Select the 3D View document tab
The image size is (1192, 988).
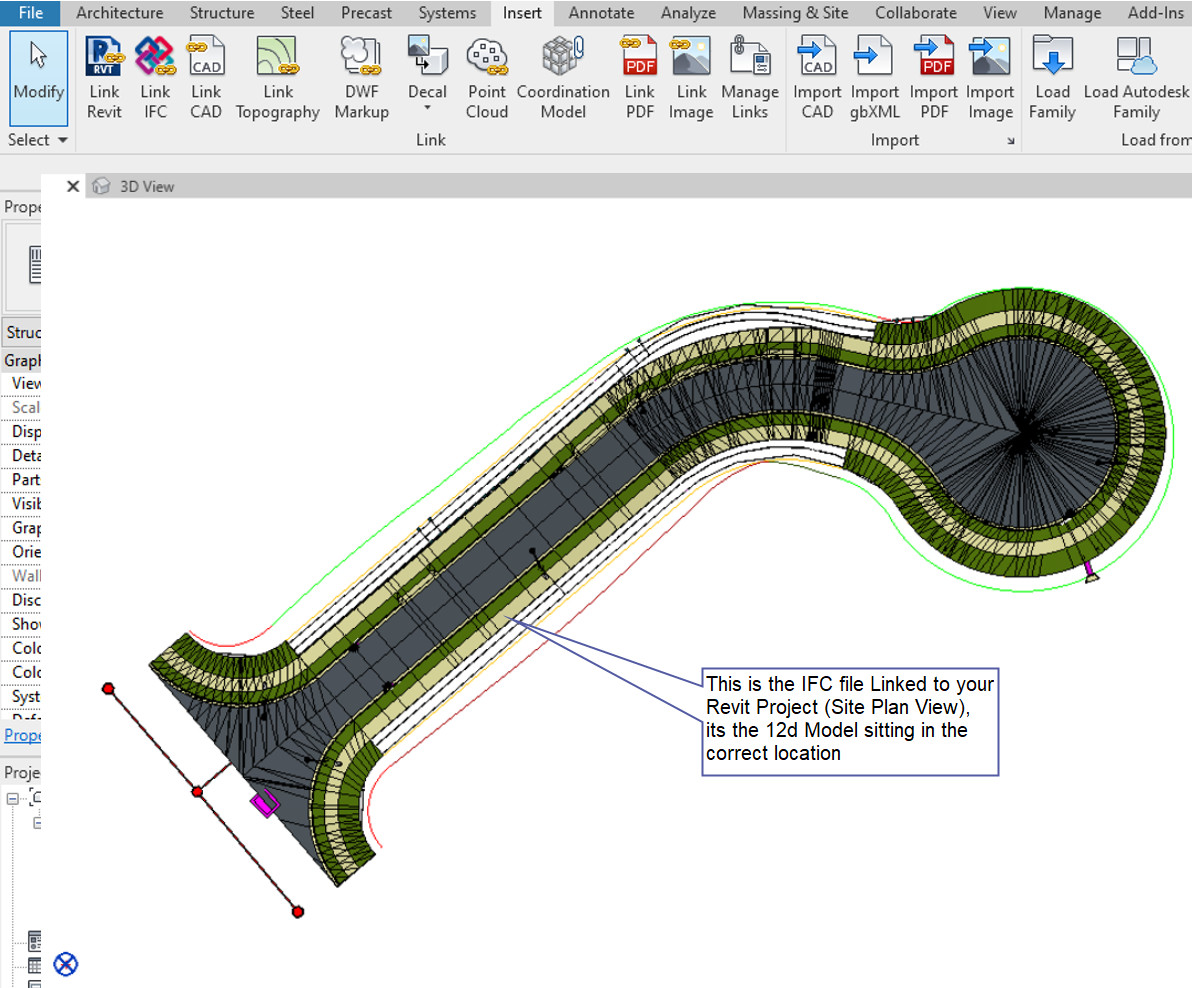(146, 186)
